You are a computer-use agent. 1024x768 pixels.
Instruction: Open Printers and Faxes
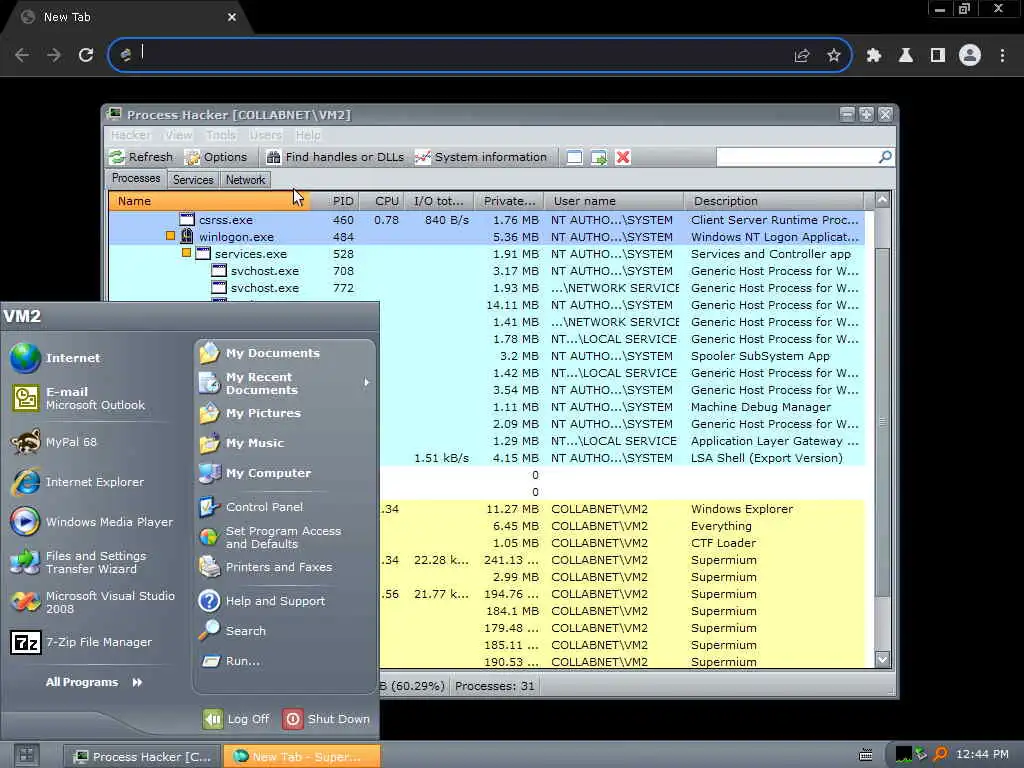265,567
